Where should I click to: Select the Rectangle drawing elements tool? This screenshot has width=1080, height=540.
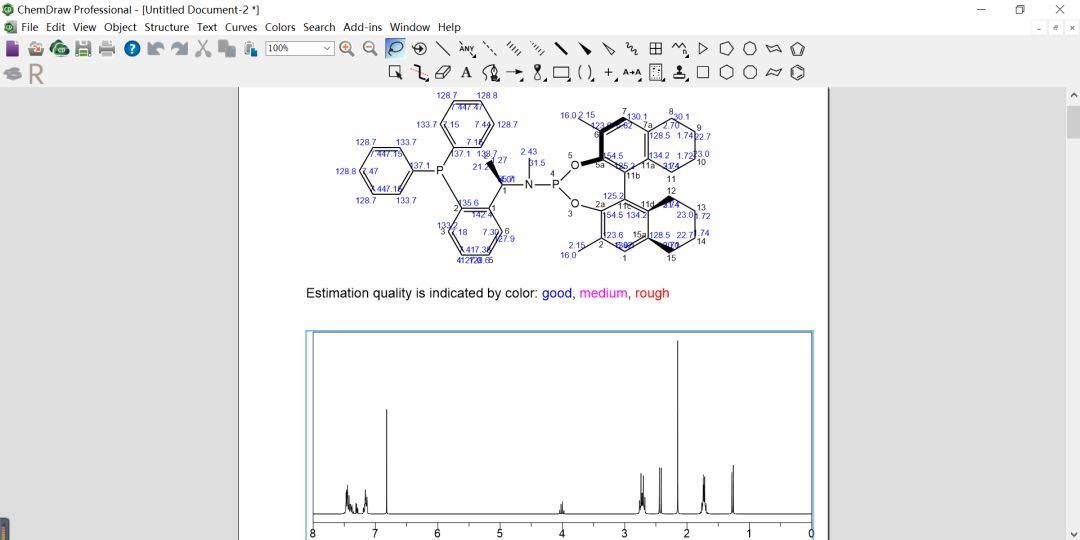pos(561,72)
